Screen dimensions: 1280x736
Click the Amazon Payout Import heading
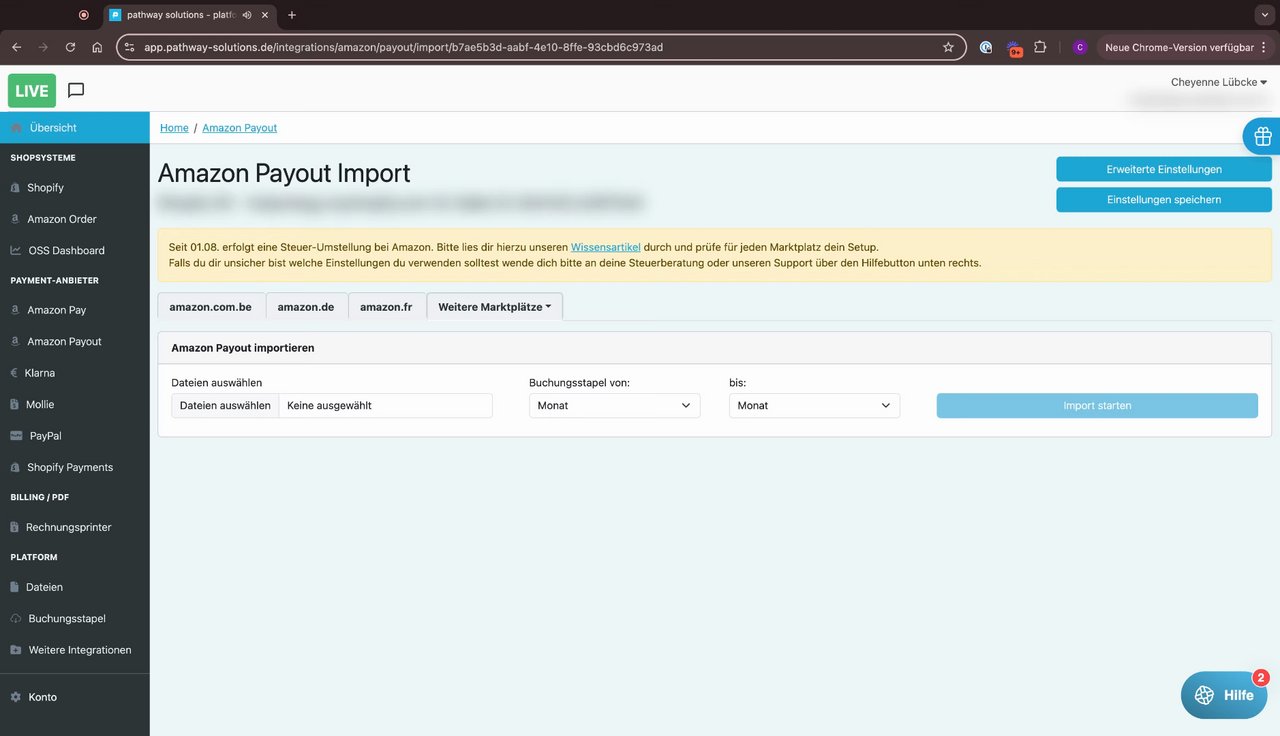pyautogui.click(x=284, y=173)
